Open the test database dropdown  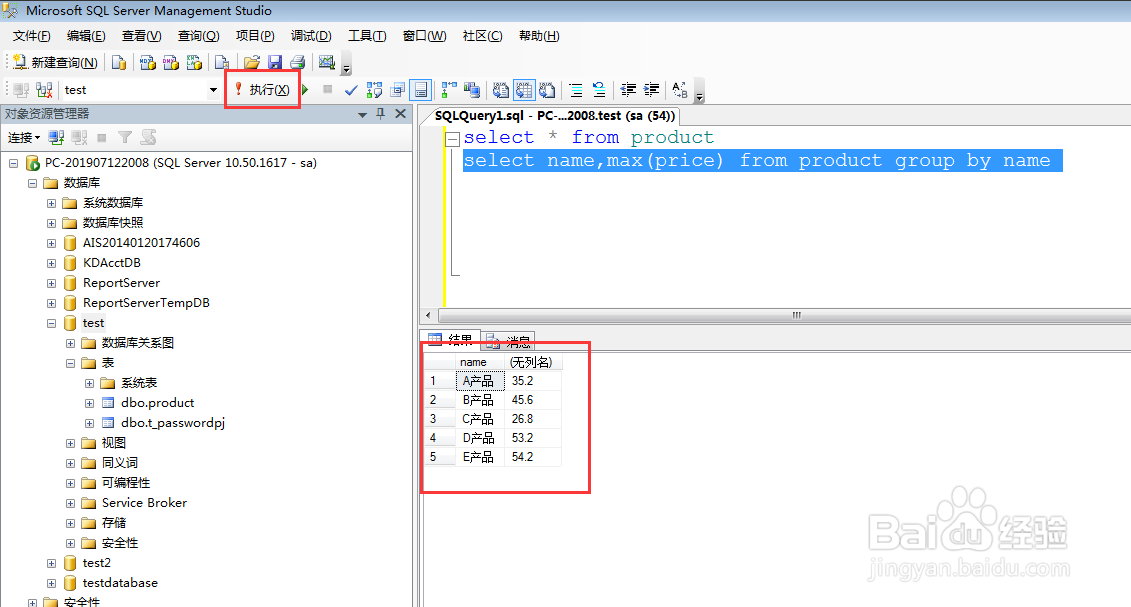click(x=214, y=90)
